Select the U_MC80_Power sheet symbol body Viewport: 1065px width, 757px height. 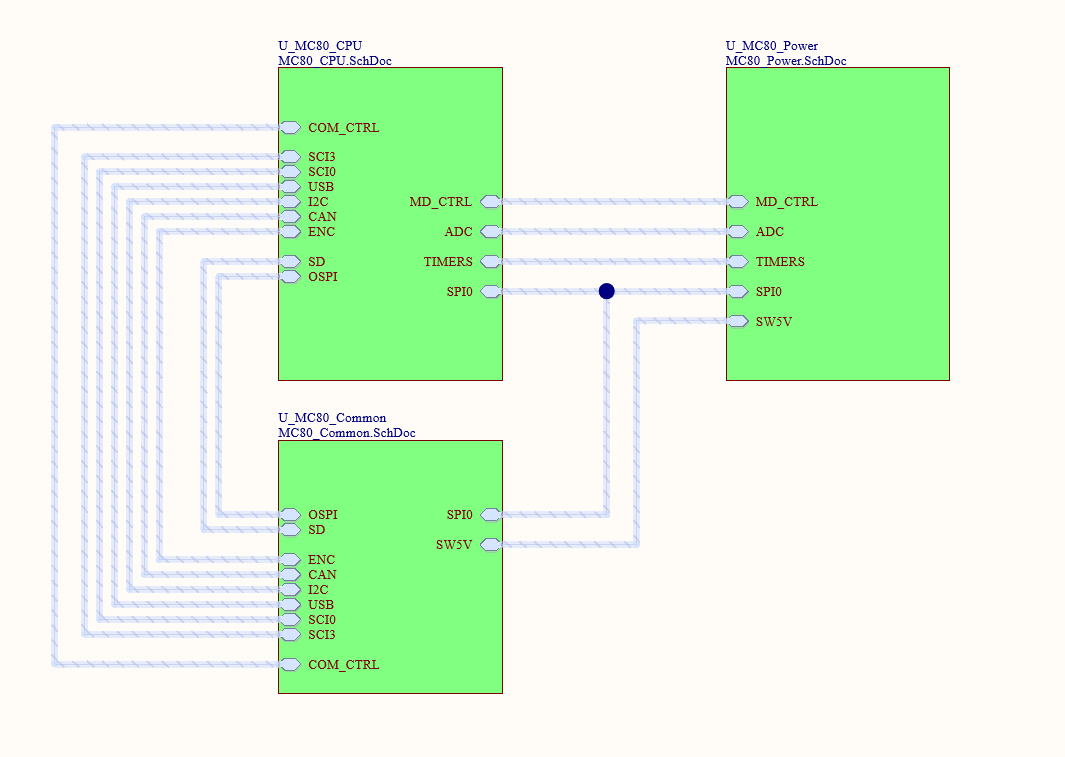point(837,223)
